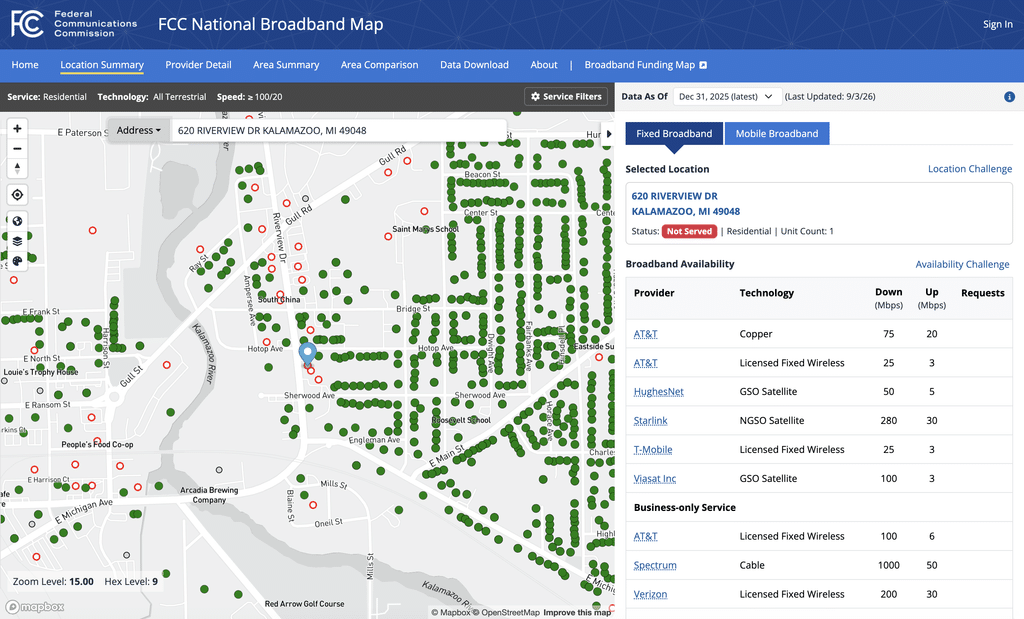Viewport: 1024px width, 619px height.
Task: Click the Technology: All Terrestrial filter text
Action: coord(152,97)
